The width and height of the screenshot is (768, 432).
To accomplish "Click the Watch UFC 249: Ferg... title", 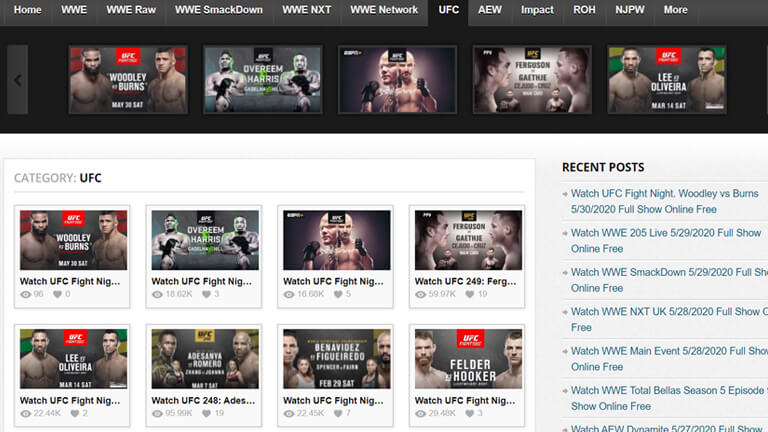I will (x=465, y=282).
